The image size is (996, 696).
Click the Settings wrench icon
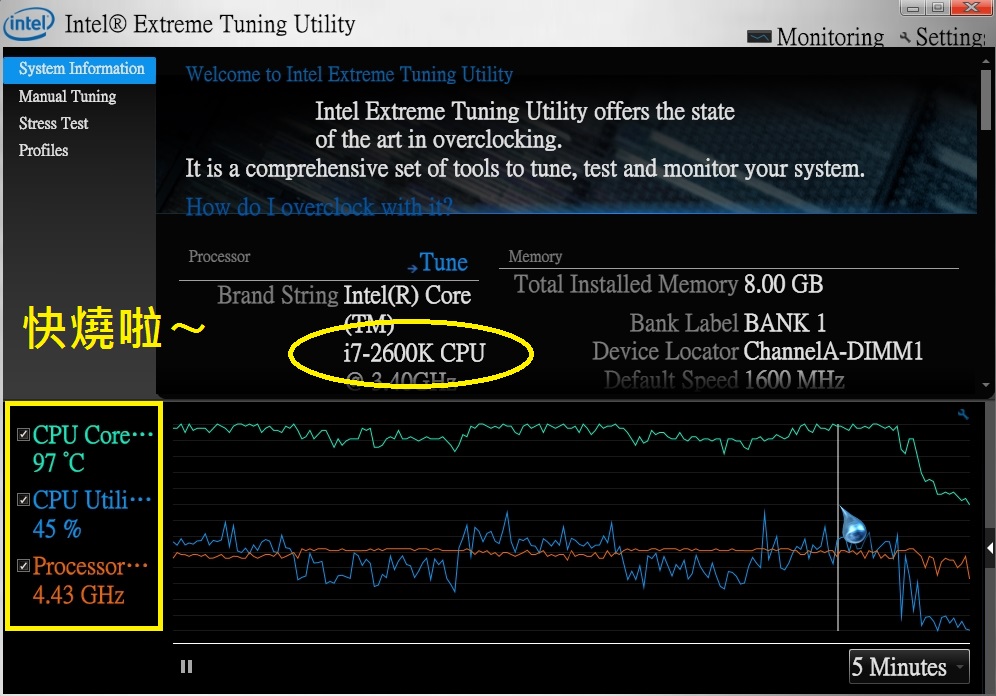point(905,38)
